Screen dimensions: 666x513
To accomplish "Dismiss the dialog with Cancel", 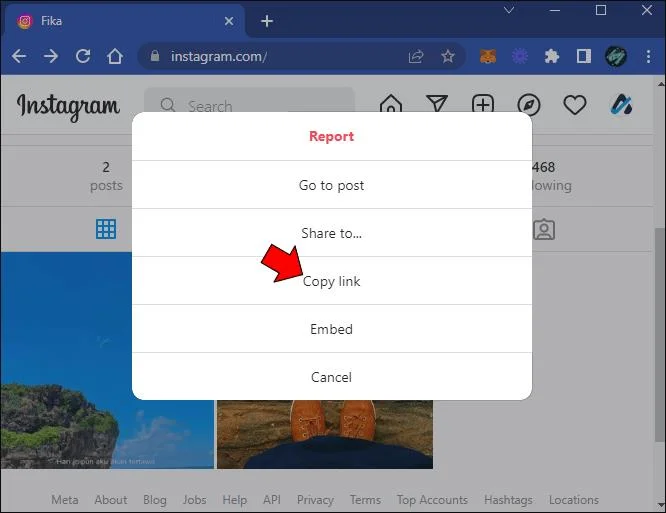I will click(332, 377).
